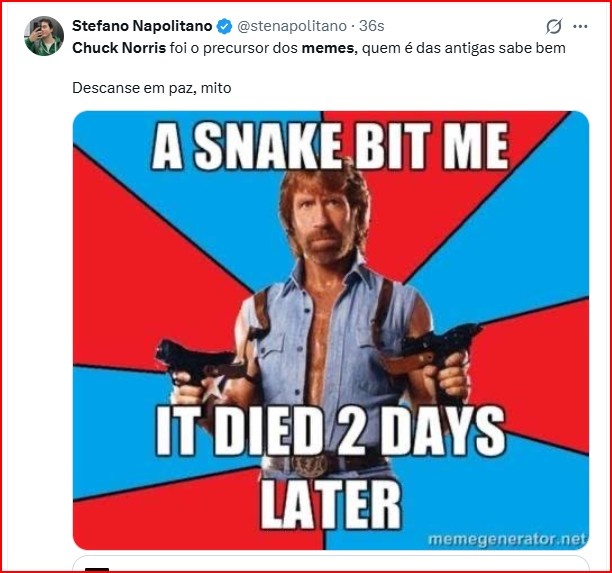Viewport: 612px width, 573px height.
Task: Click the memegenerator.net watermark
Action: 506,540
